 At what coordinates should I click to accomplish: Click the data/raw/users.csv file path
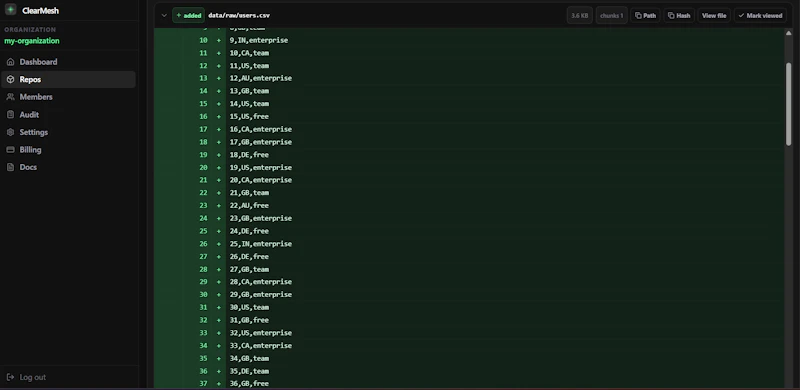239,15
